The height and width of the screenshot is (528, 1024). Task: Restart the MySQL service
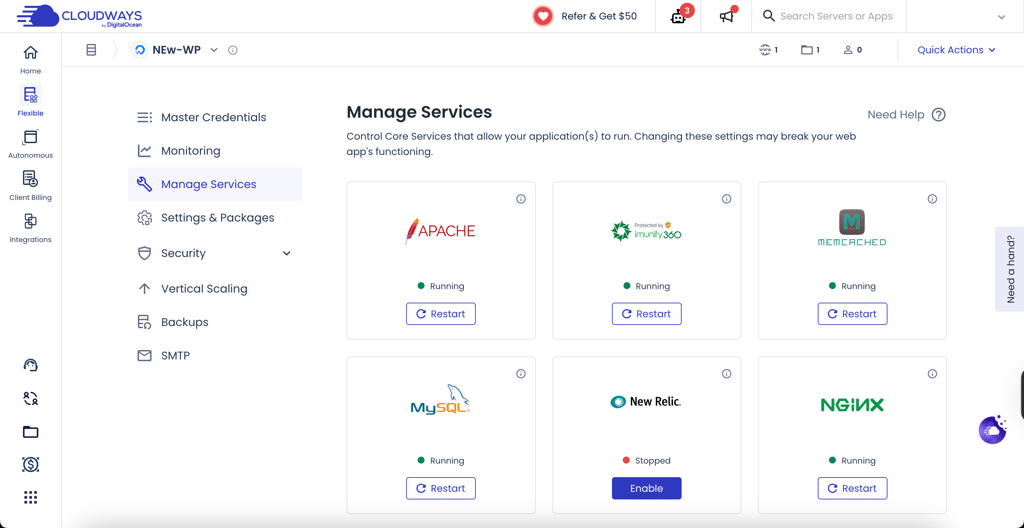tap(441, 488)
